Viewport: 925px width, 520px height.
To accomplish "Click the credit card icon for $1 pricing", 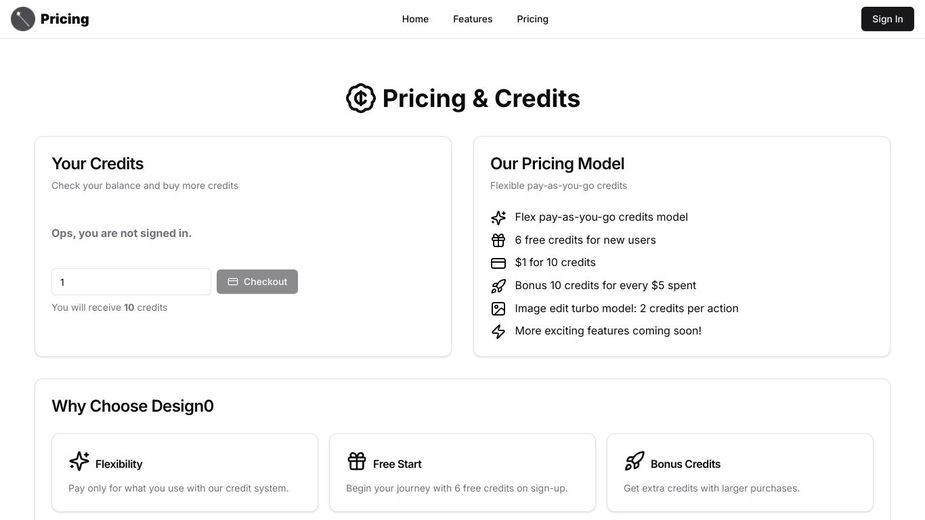I will pyautogui.click(x=498, y=263).
